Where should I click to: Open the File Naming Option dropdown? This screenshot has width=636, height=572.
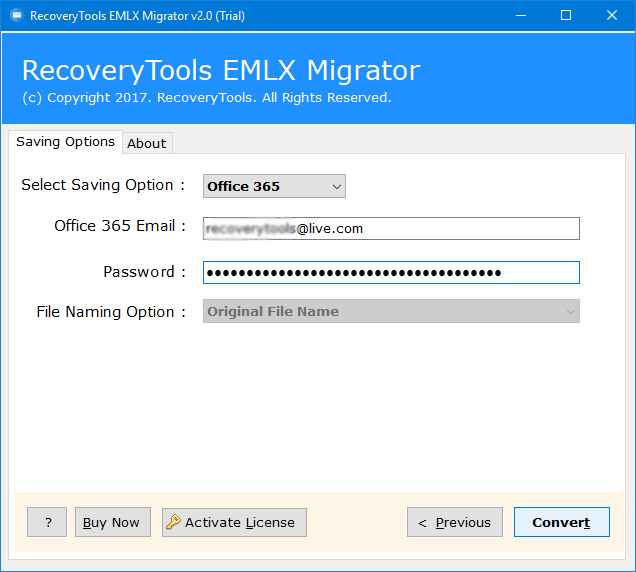coord(391,311)
